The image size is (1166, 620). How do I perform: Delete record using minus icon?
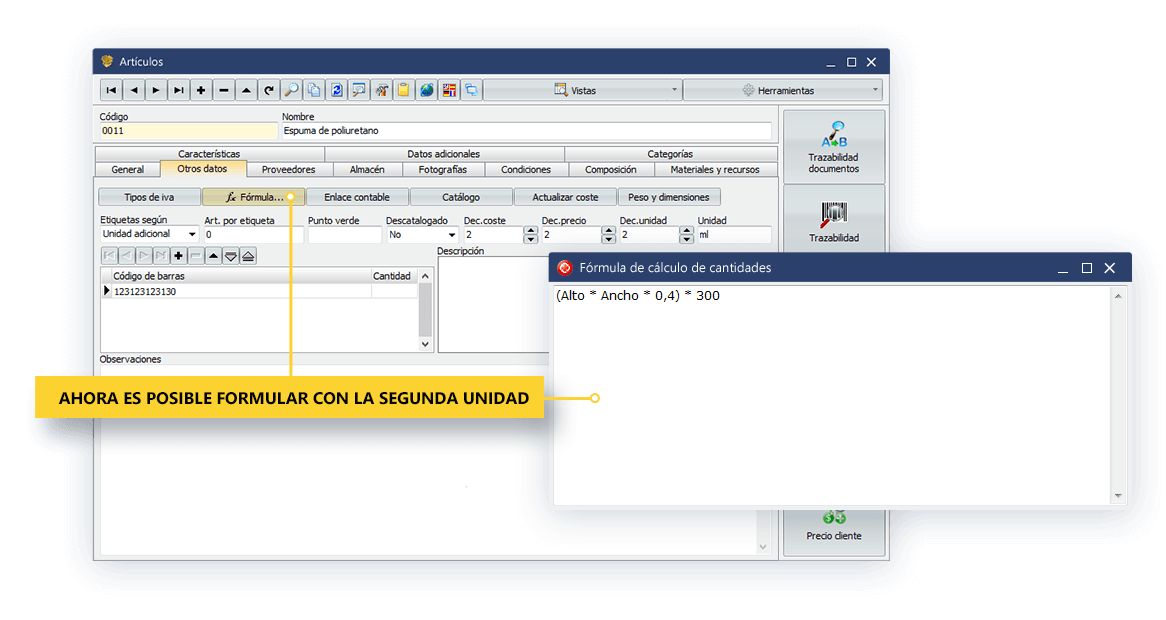tap(224, 90)
